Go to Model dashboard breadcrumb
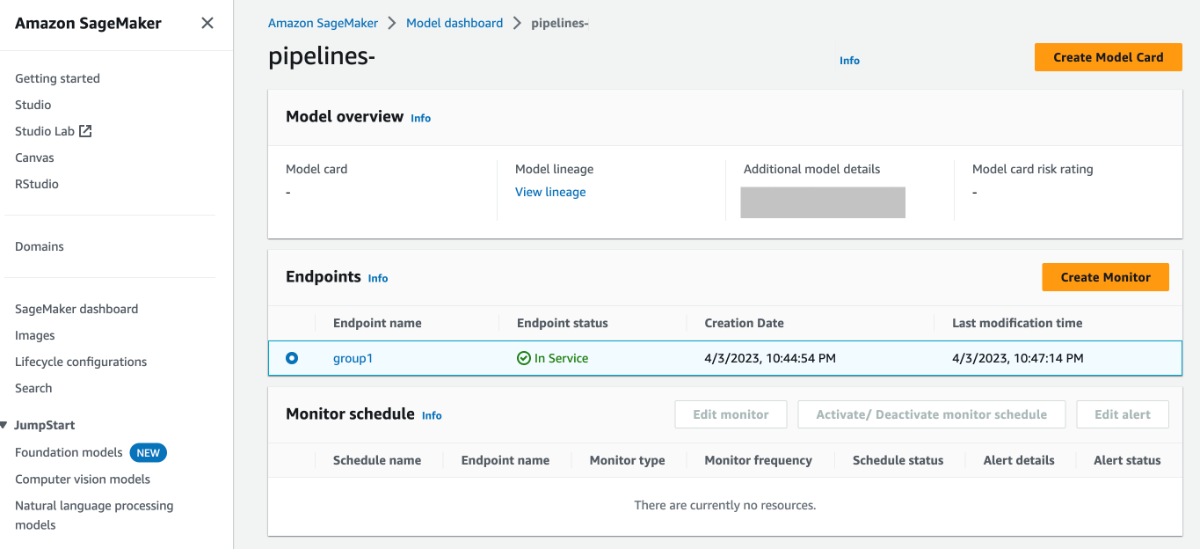This screenshot has width=1200, height=549. pyautogui.click(x=454, y=23)
